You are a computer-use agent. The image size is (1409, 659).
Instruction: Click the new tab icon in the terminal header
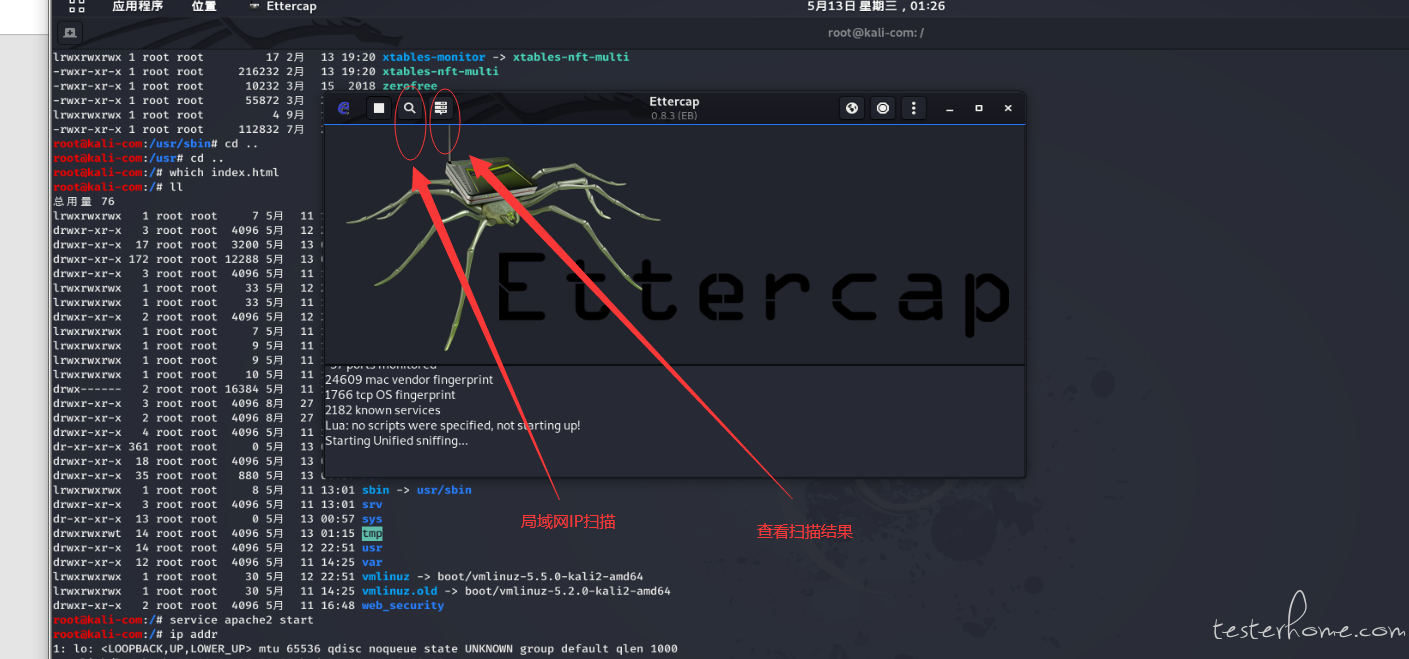69,33
